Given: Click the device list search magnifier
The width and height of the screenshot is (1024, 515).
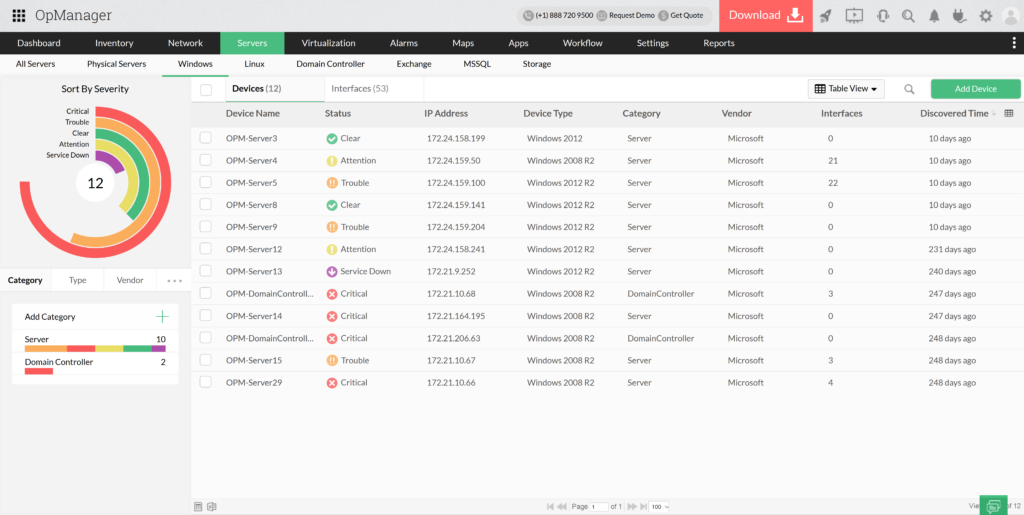Looking at the screenshot, I should pos(909,89).
